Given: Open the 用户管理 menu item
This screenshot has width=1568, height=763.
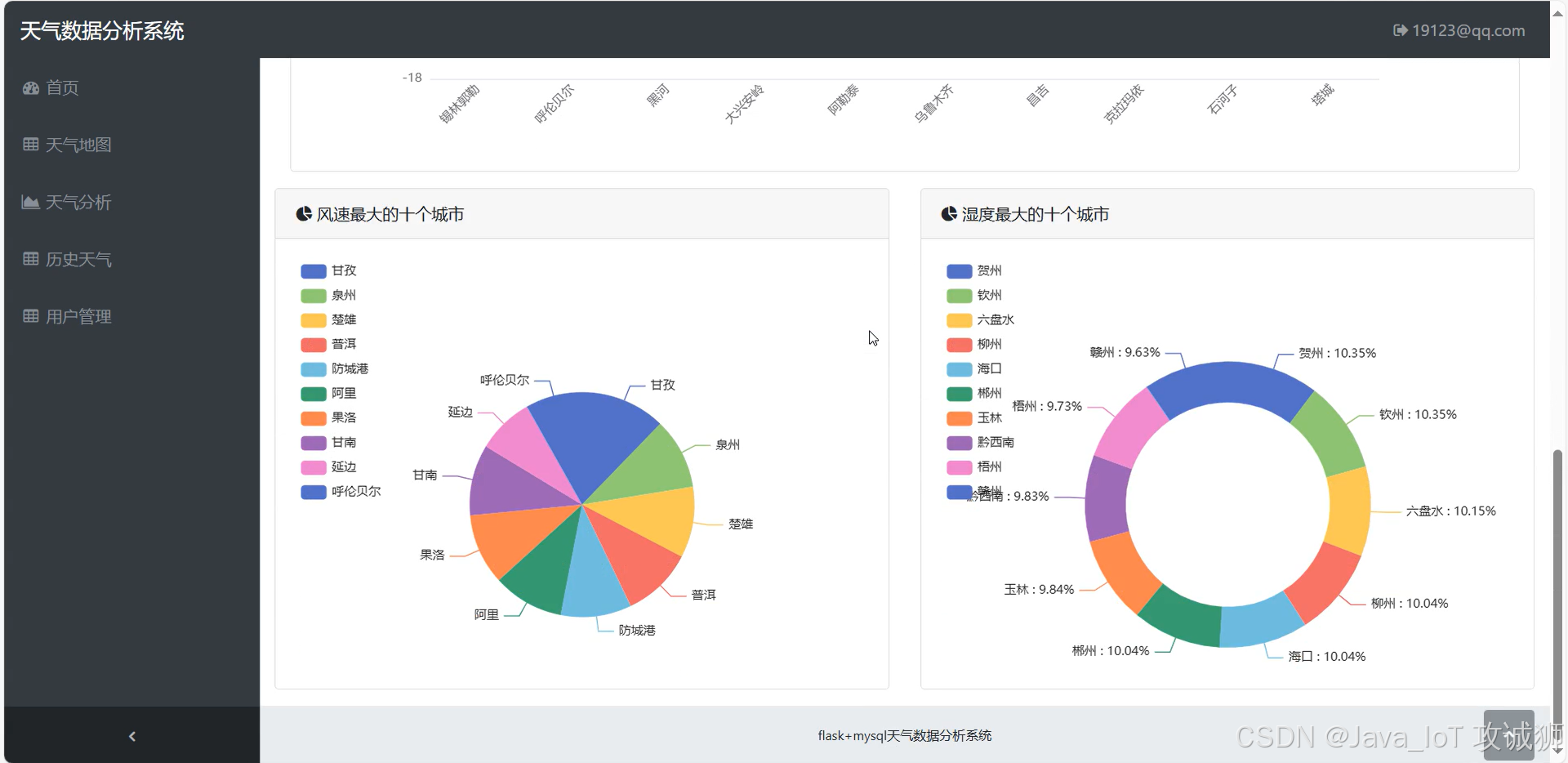Looking at the screenshot, I should click(x=78, y=316).
